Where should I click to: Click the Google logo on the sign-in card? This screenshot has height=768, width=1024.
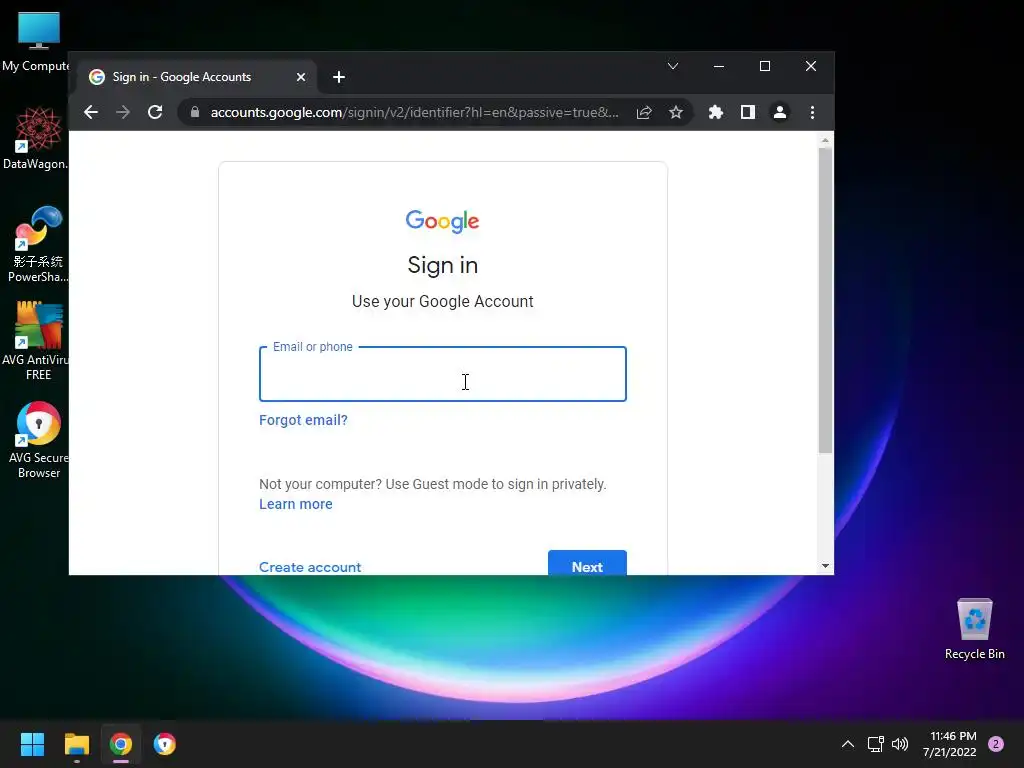(x=443, y=221)
